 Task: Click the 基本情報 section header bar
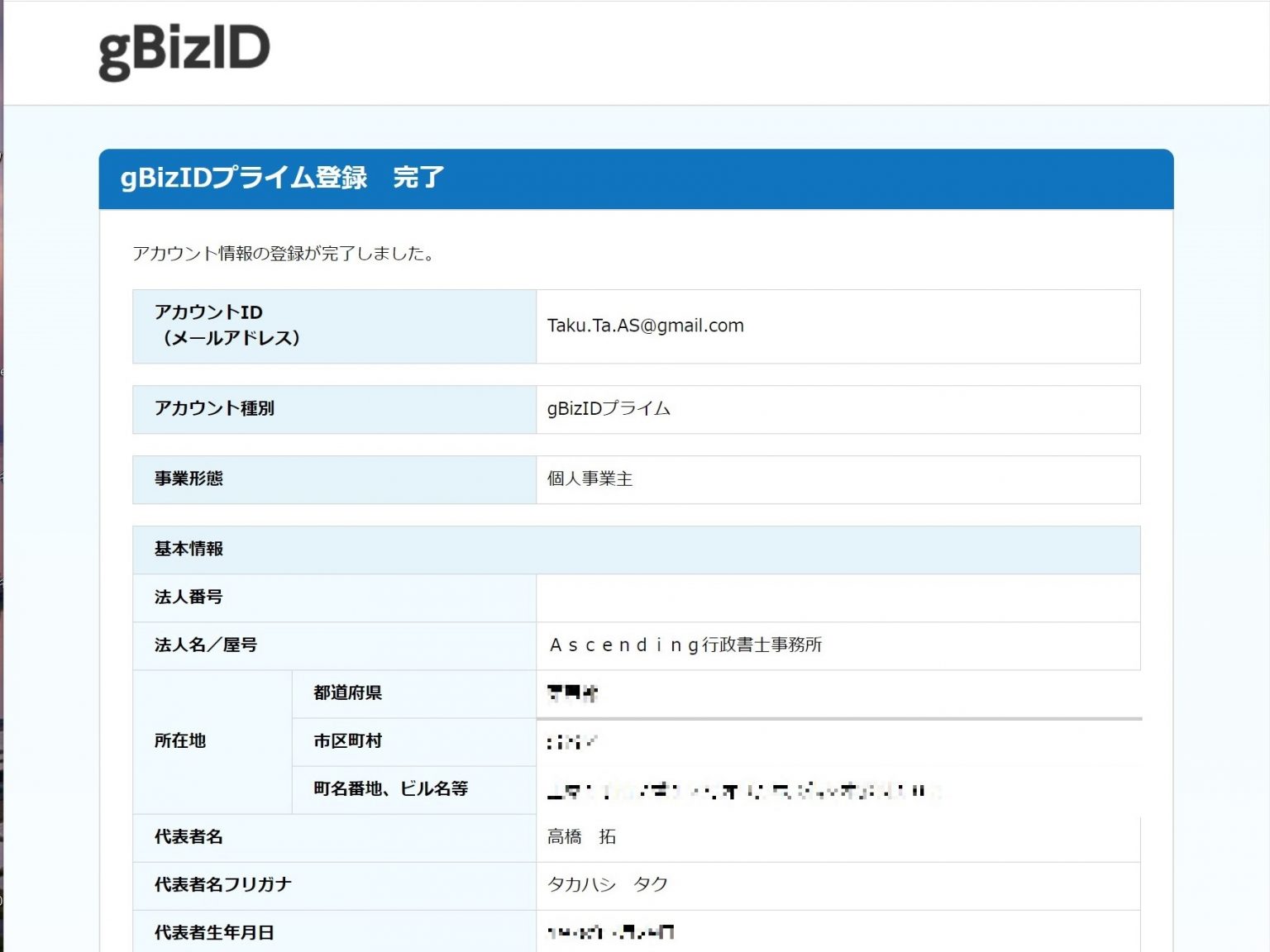(190, 549)
